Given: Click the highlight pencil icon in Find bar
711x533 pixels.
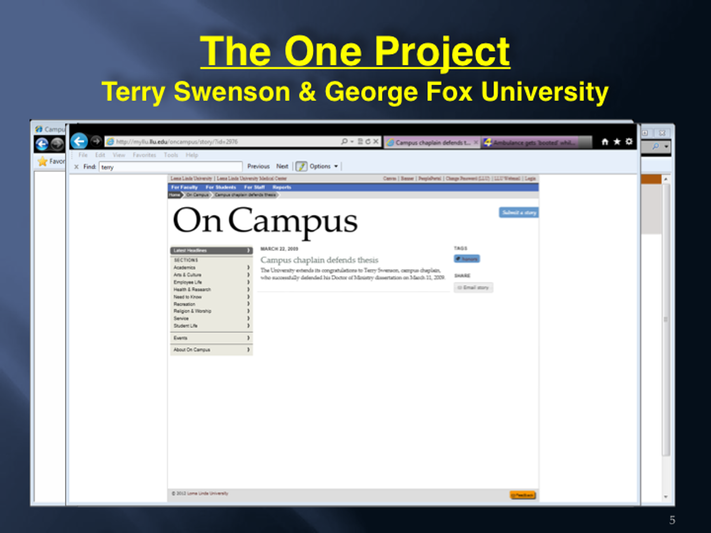Looking at the screenshot, I should coord(302,166).
